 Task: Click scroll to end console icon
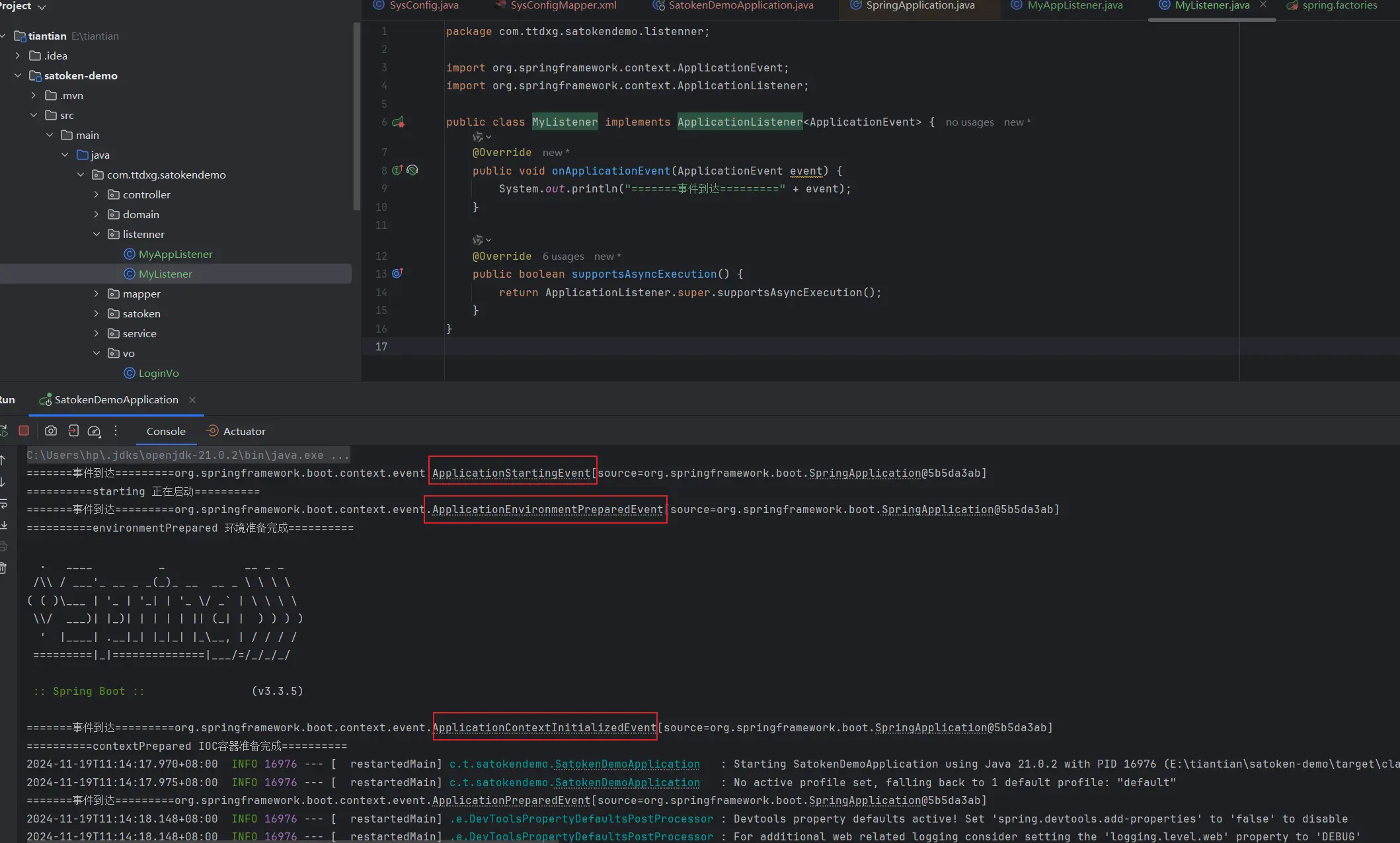3,525
